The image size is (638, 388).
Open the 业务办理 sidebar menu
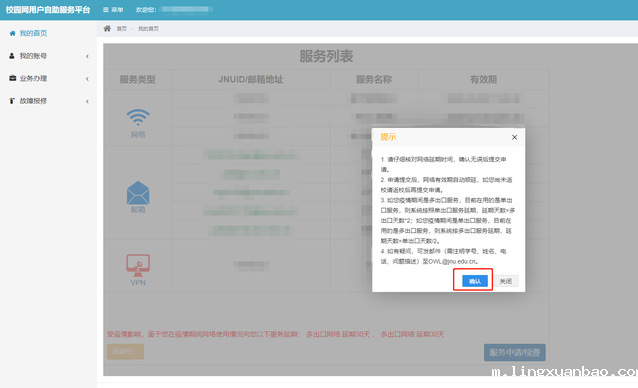[x=33, y=78]
